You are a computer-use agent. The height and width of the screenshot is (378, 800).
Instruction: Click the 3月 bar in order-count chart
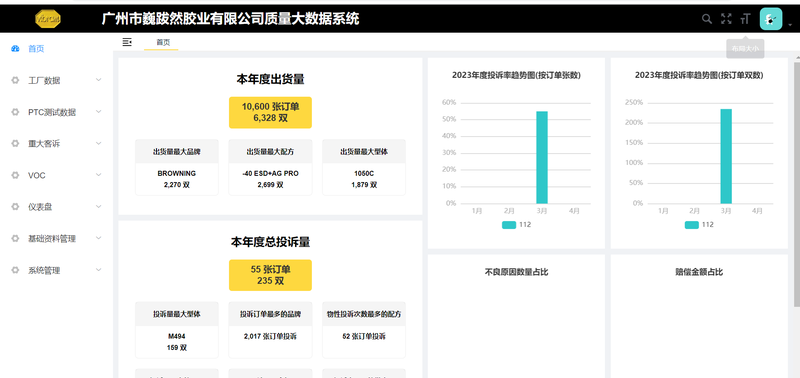pyautogui.click(x=542, y=157)
